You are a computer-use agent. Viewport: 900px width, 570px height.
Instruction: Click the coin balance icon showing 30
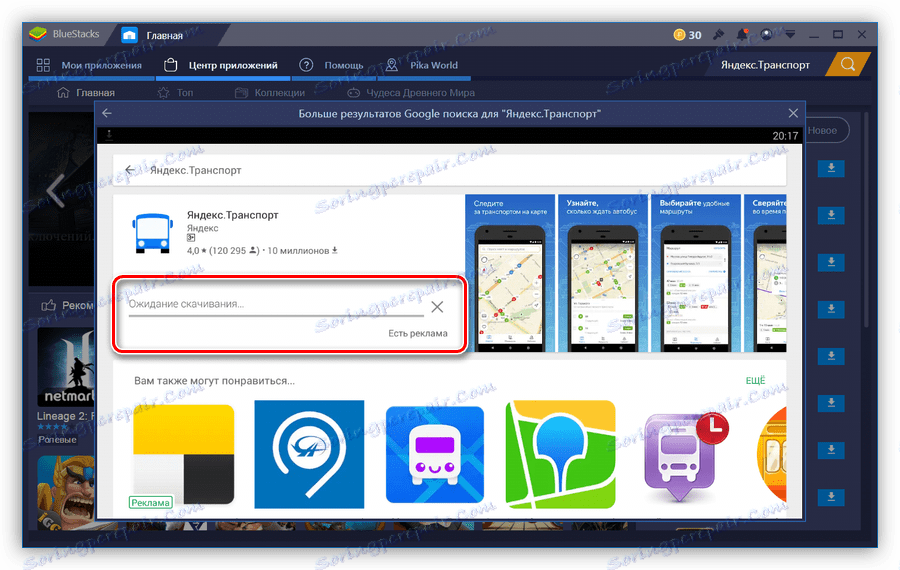click(679, 35)
